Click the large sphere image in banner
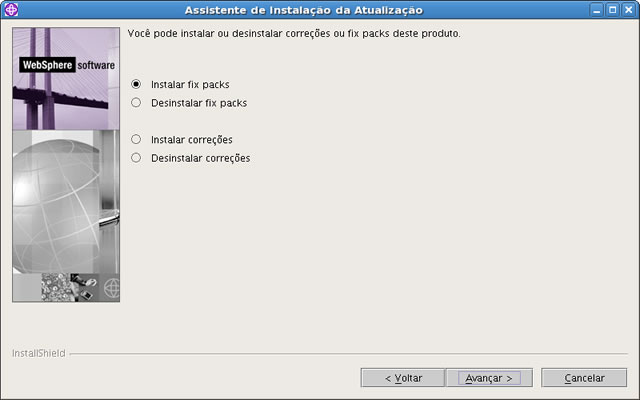The image size is (640, 400). tap(57, 204)
